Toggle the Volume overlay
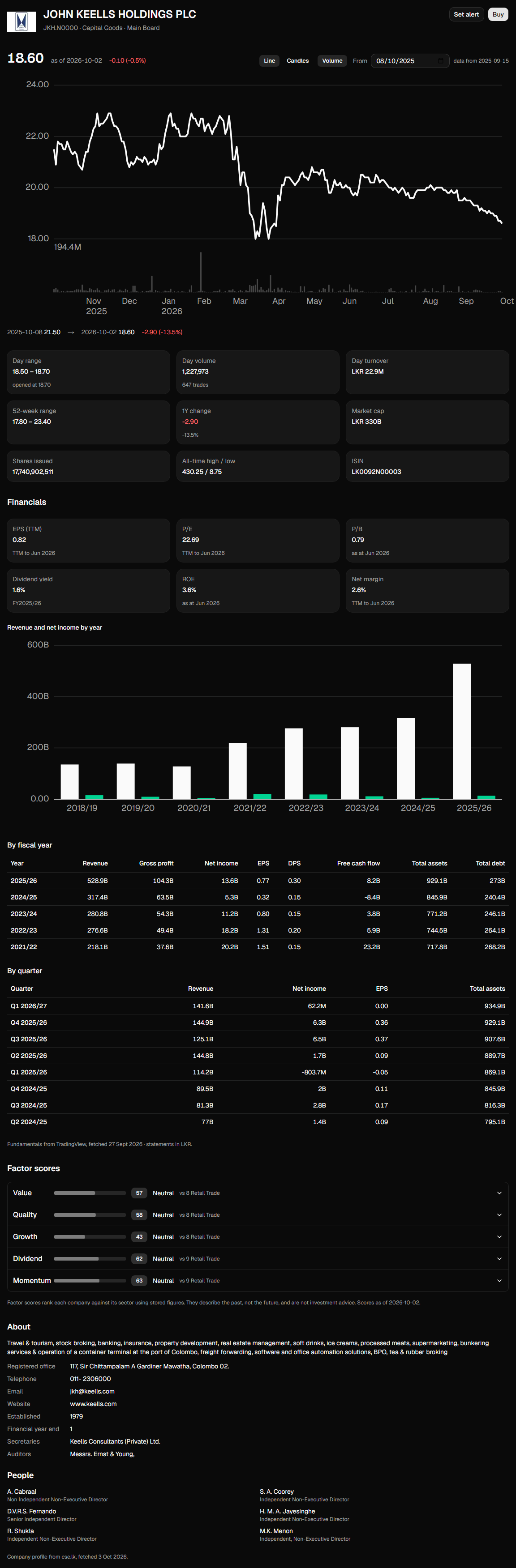Viewport: 516px width, 1568px height. 332,61
